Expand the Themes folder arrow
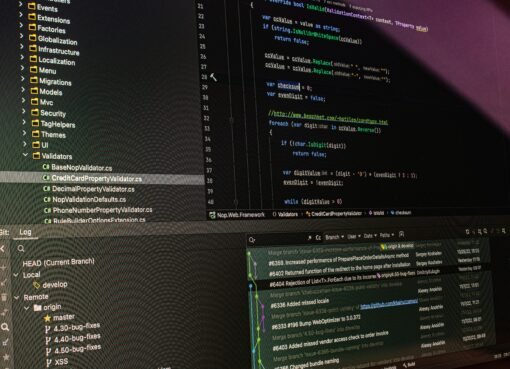 point(24,133)
